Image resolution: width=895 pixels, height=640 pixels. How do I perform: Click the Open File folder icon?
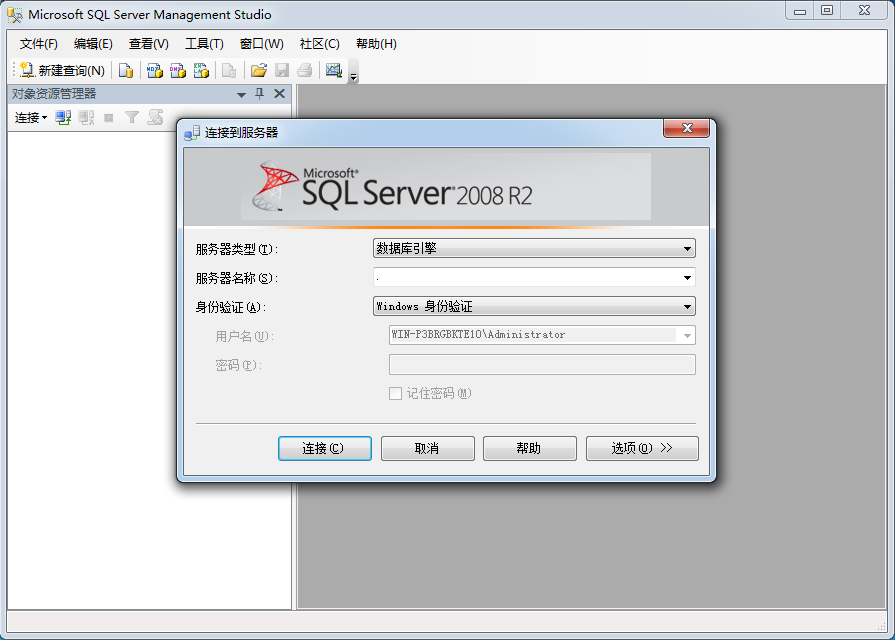258,70
